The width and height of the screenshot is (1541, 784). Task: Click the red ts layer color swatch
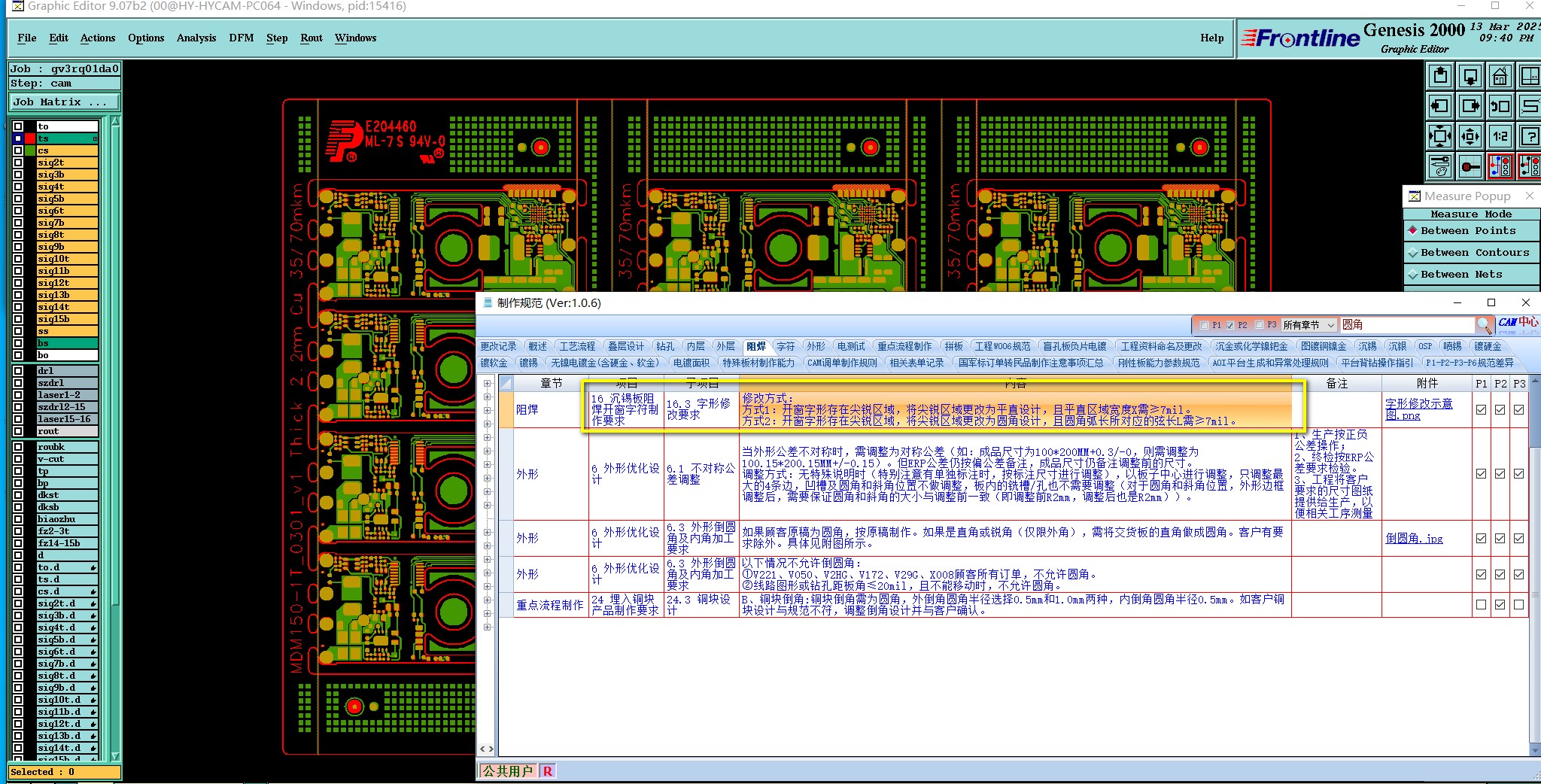30,138
